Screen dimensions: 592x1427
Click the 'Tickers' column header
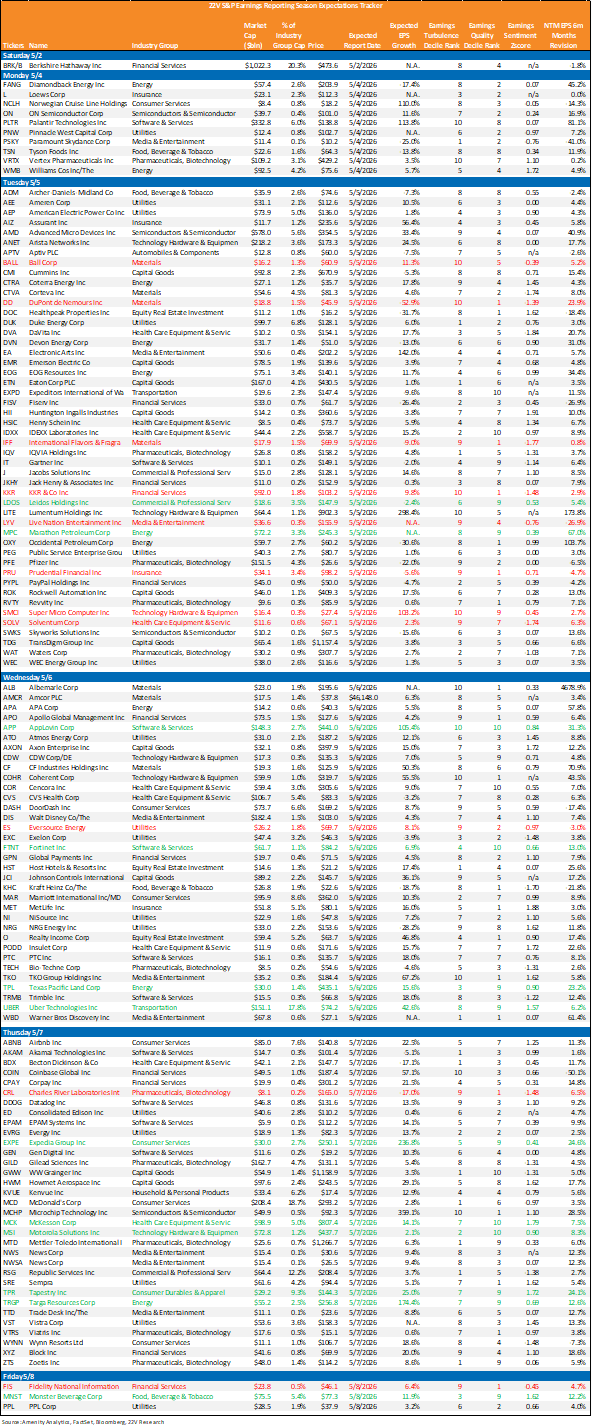pos(14,44)
